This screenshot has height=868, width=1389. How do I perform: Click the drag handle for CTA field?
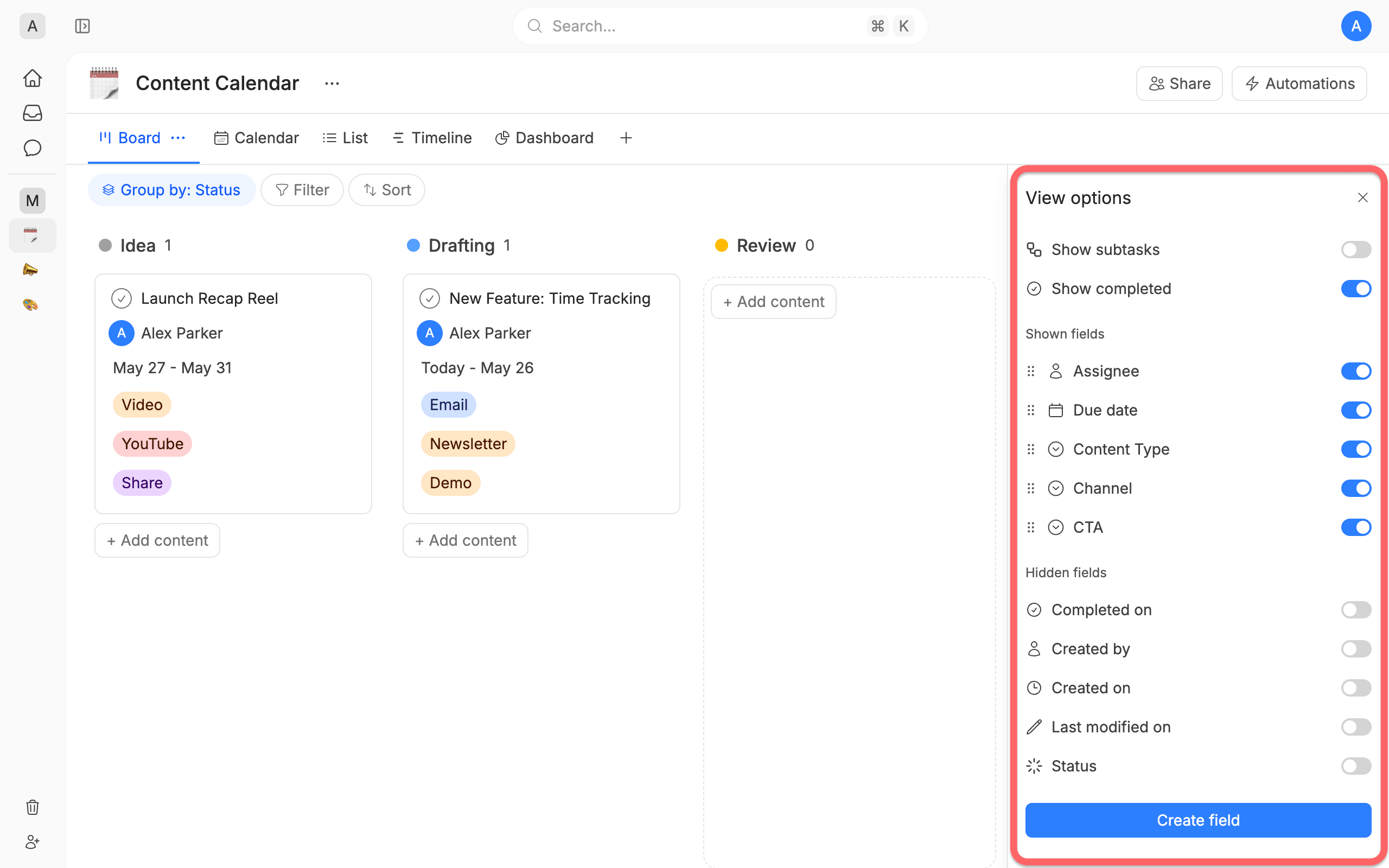(1031, 527)
